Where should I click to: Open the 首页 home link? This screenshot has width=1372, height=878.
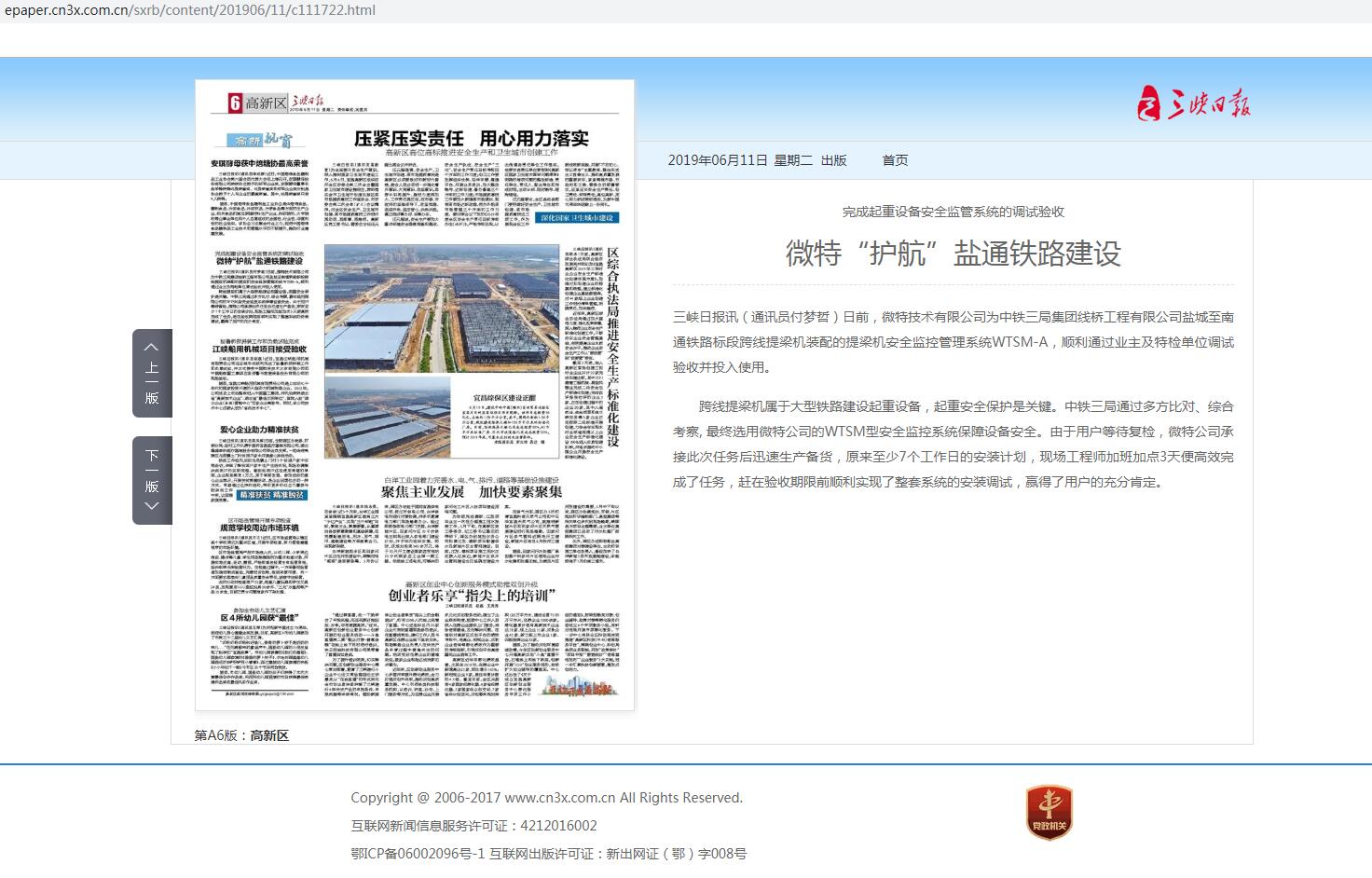click(x=895, y=160)
